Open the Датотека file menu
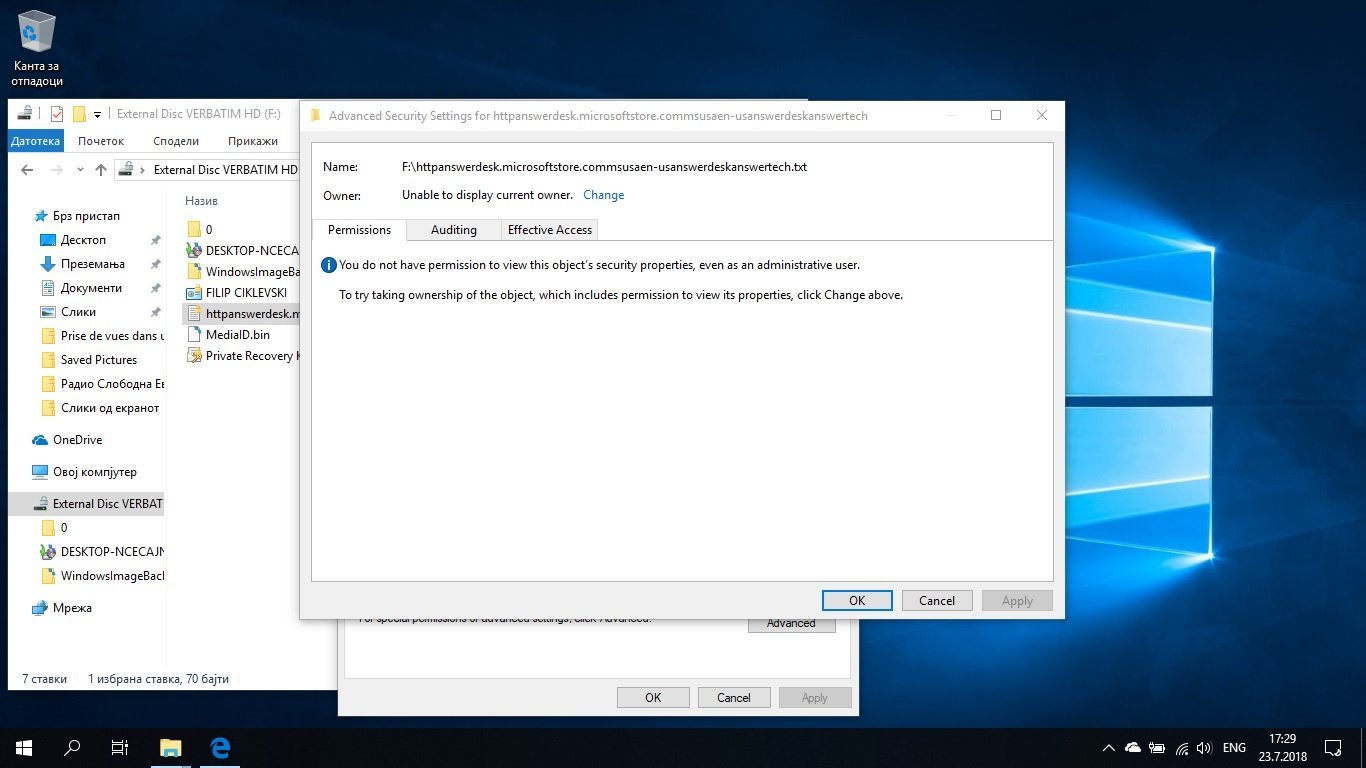1366x768 pixels. point(36,141)
